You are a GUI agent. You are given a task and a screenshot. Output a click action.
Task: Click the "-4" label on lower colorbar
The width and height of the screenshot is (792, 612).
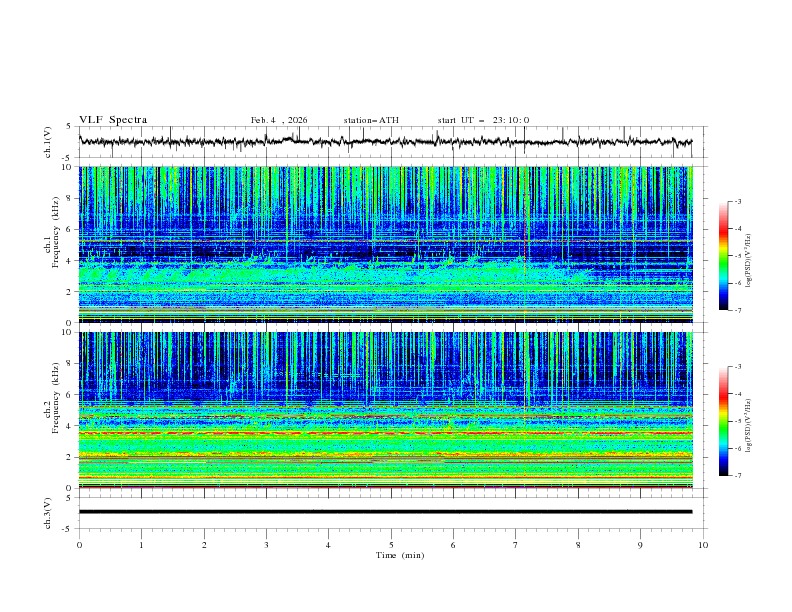[x=738, y=394]
